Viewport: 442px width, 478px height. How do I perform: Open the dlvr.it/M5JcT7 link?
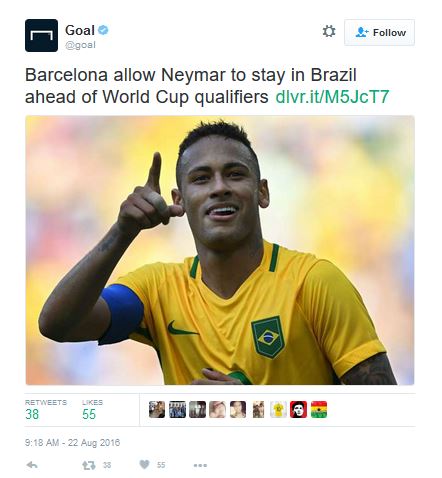tap(332, 97)
